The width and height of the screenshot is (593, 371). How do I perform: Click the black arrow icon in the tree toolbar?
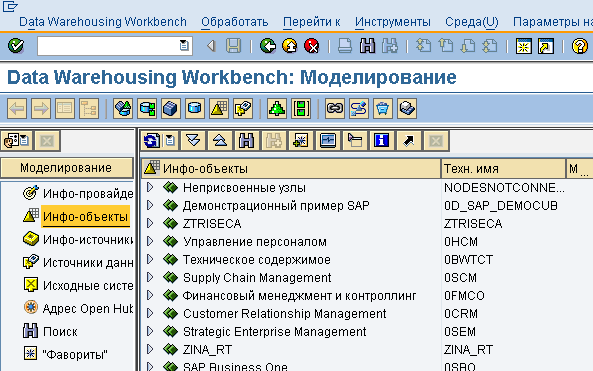pyautogui.click(x=408, y=141)
